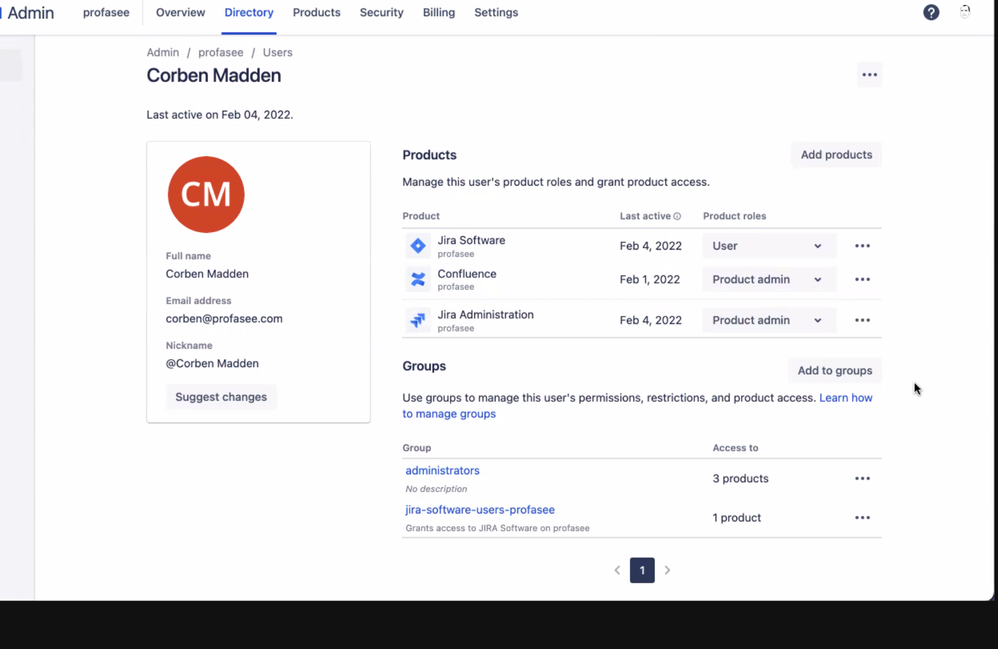Open more options for jira-software-users-profasee group
This screenshot has height=649, width=998.
coord(862,518)
